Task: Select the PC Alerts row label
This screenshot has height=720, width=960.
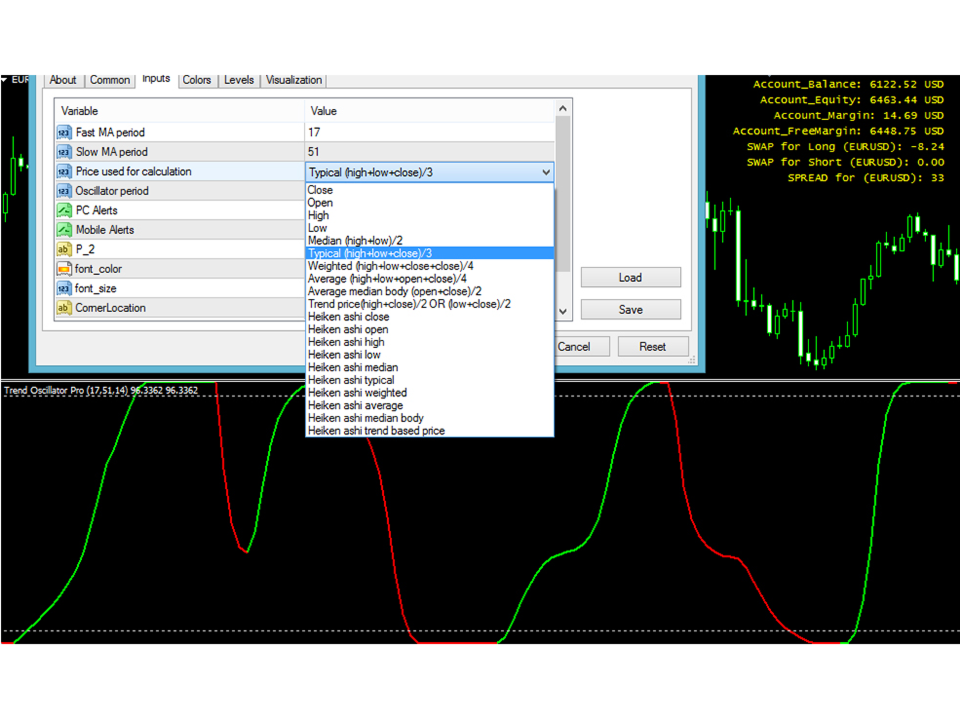Action: click(x=97, y=211)
